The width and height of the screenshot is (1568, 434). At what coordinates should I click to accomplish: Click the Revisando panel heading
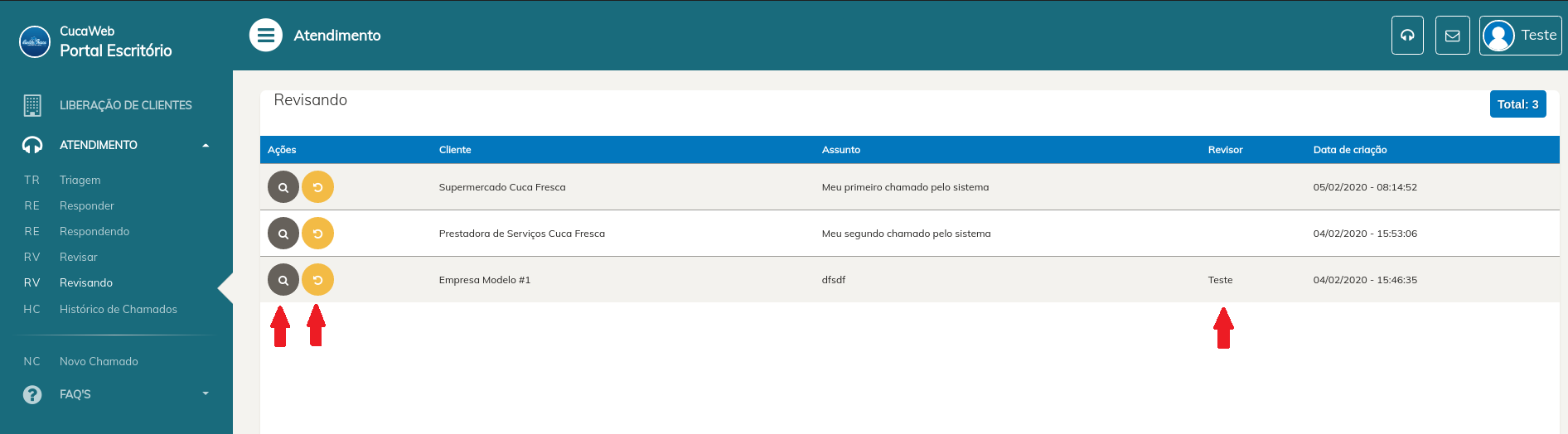pyautogui.click(x=311, y=100)
